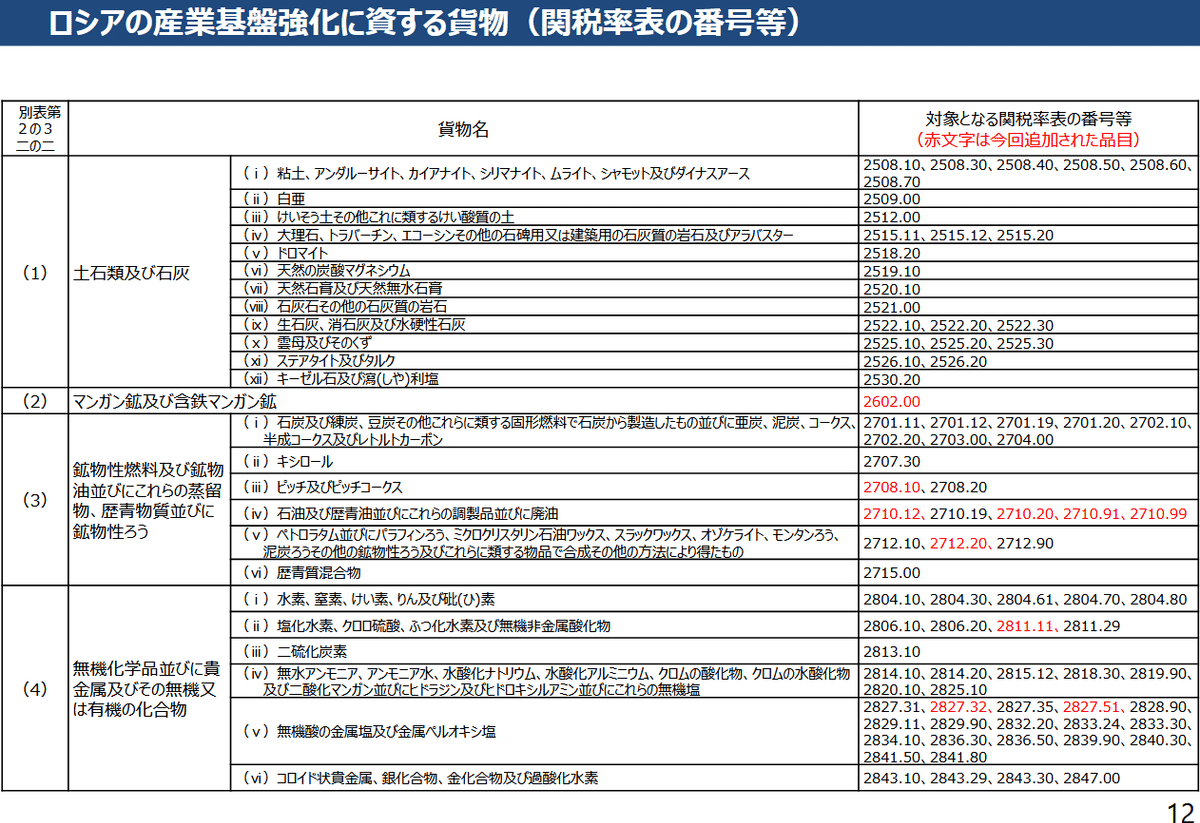
Task: Click the header 対象となる関税率表の番号等
Action: point(1028,118)
